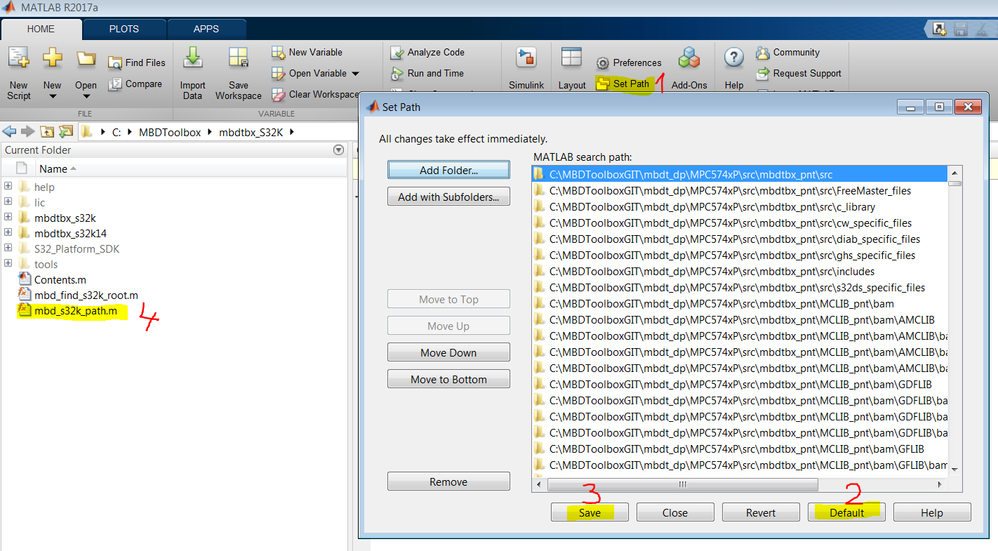Screen dimensions: 998x551
Task: Go back with the blue arrow
Action: tap(10, 132)
